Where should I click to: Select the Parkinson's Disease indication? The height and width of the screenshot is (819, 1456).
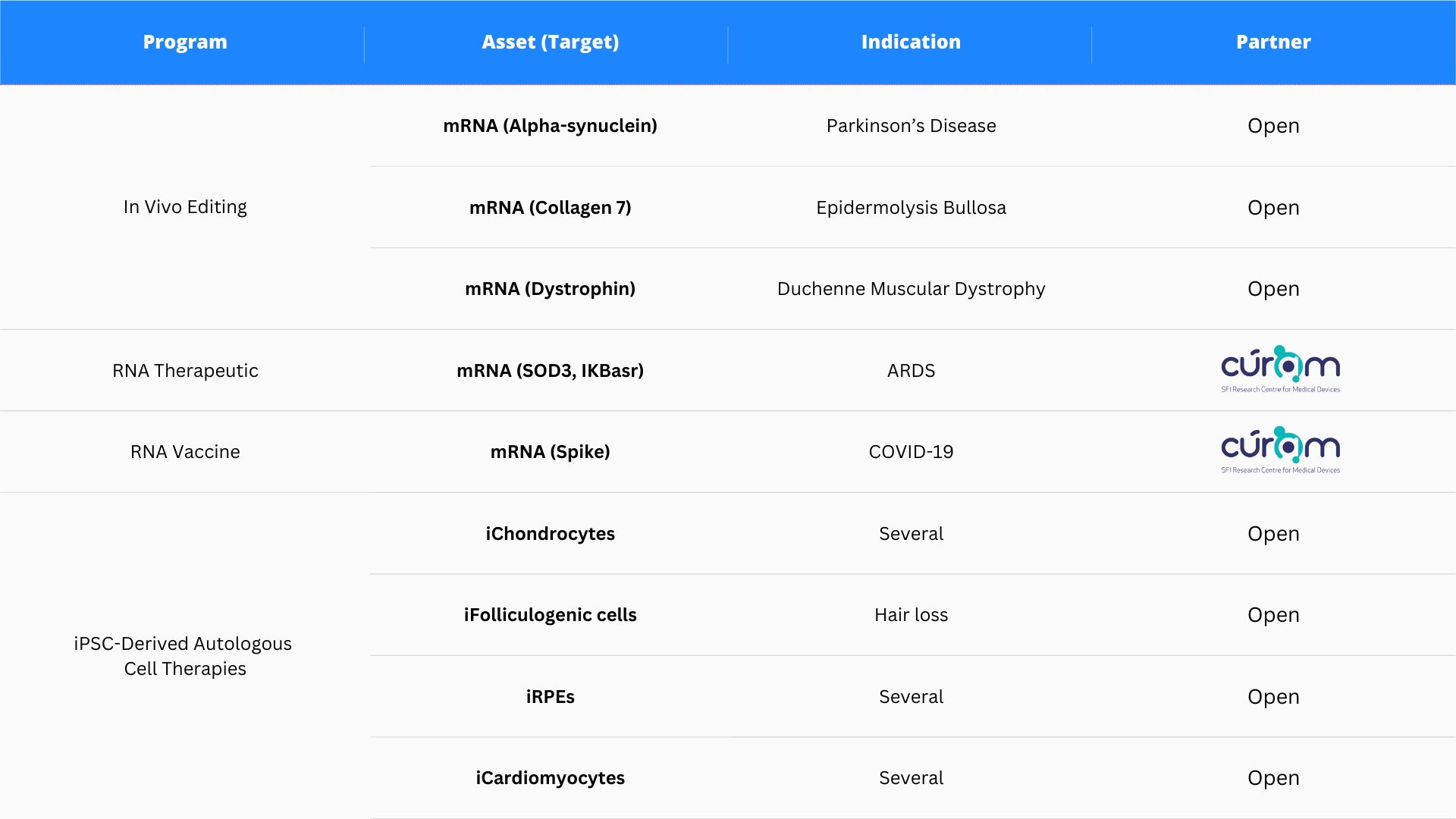pyautogui.click(x=911, y=126)
